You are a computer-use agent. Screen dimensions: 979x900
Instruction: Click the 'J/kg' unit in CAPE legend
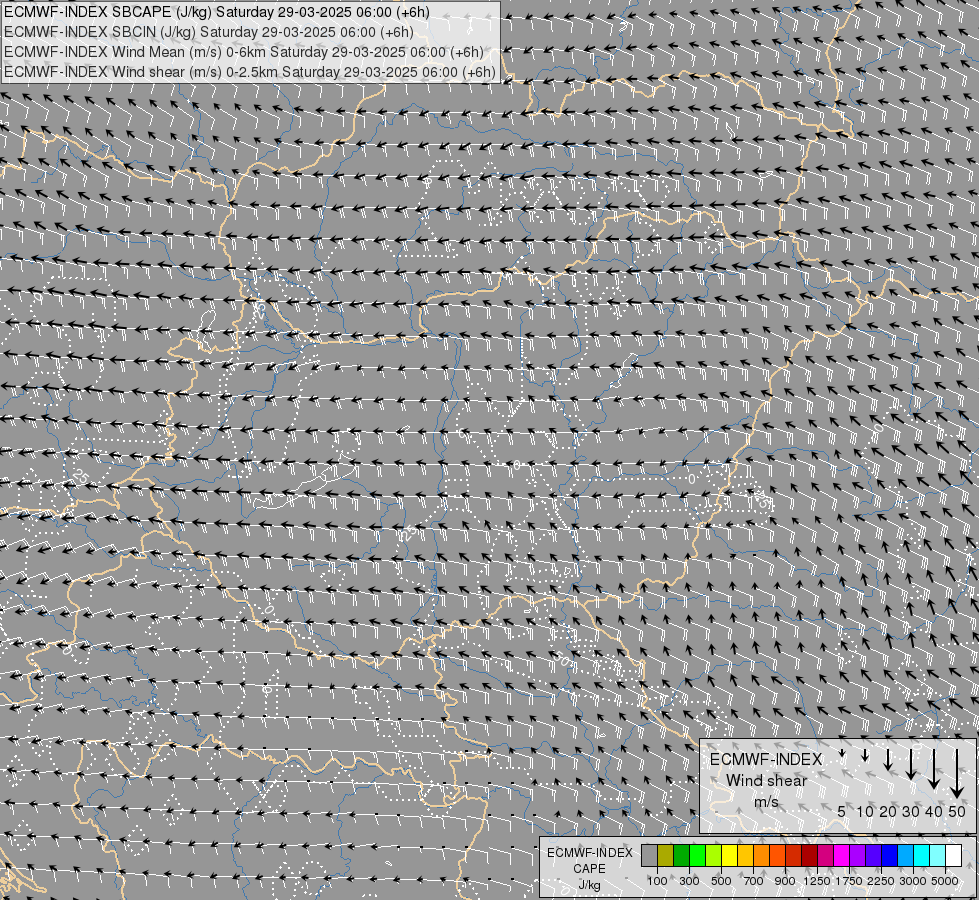(589, 885)
